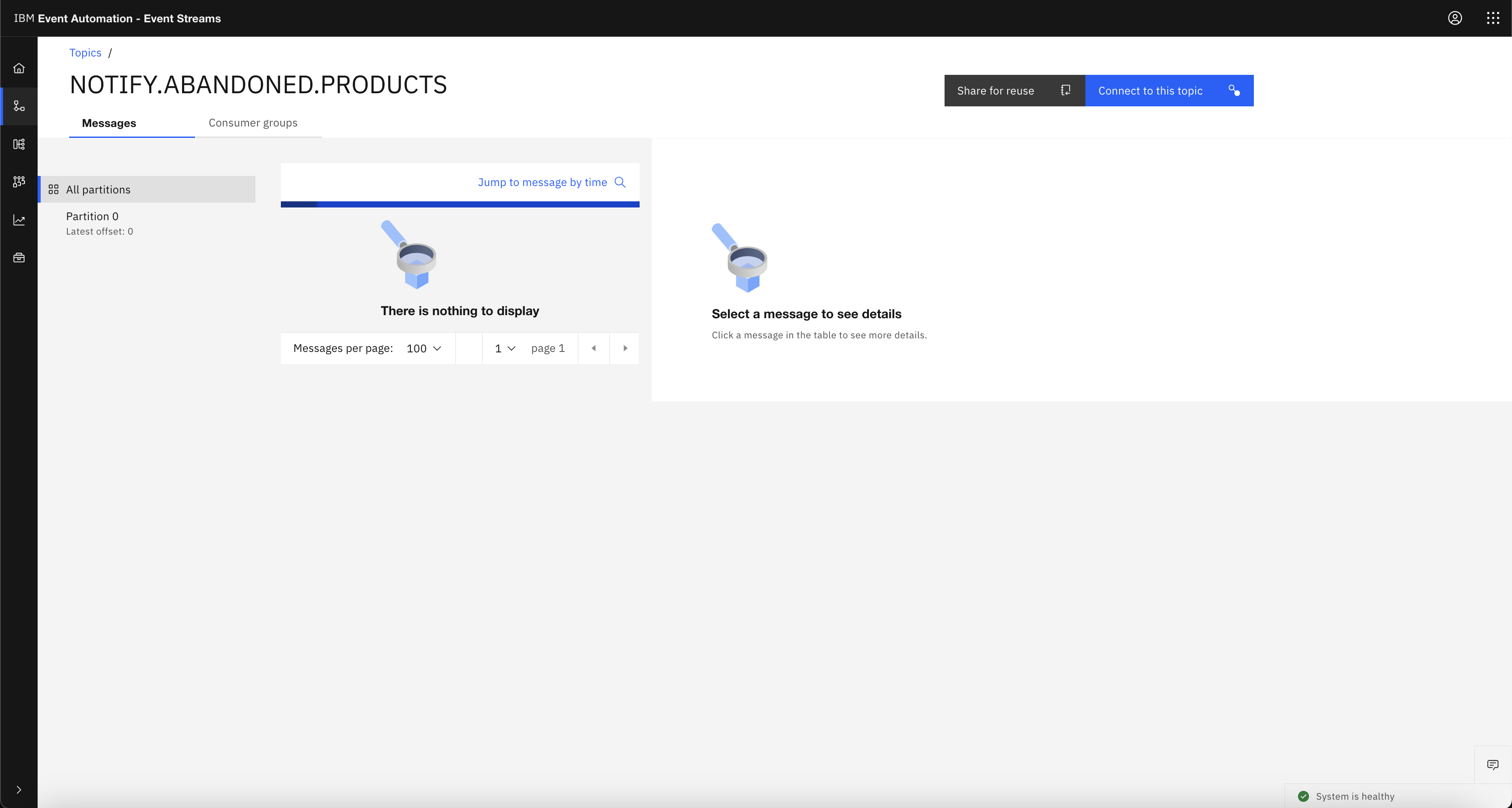
Task: Open the Toolbox sidebar icon
Action: click(19, 257)
